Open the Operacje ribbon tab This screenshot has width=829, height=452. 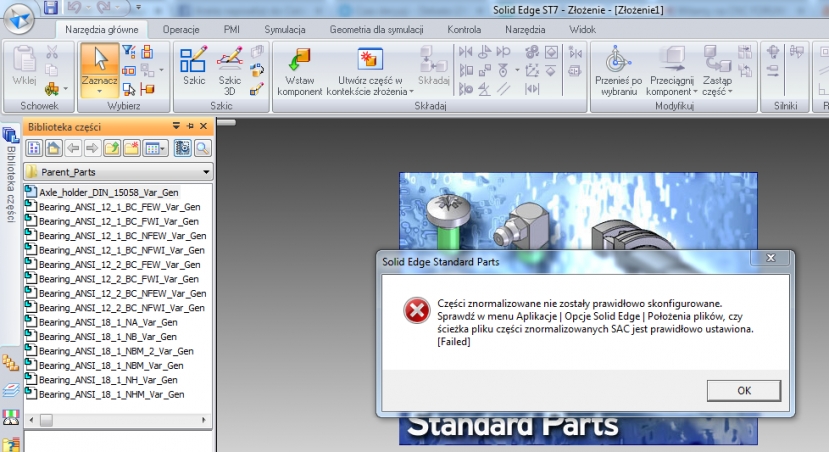(x=181, y=30)
